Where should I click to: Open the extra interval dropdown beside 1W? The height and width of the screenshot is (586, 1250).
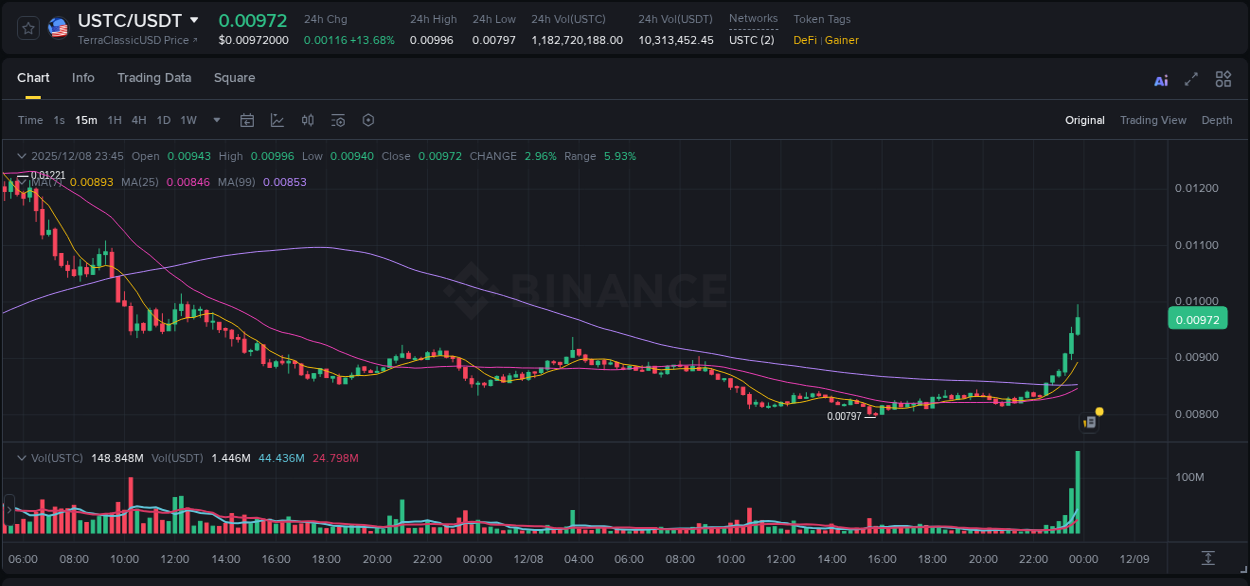[x=215, y=120]
